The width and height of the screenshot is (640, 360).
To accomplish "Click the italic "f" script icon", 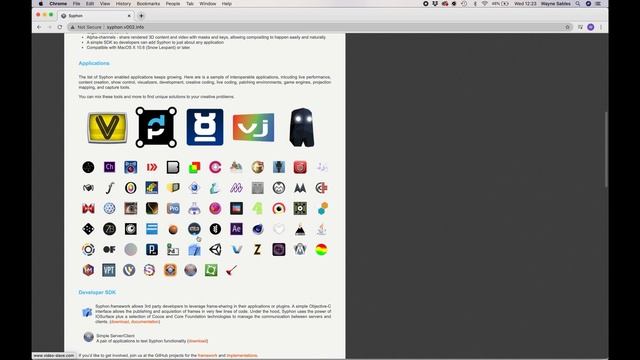I will [109, 188].
